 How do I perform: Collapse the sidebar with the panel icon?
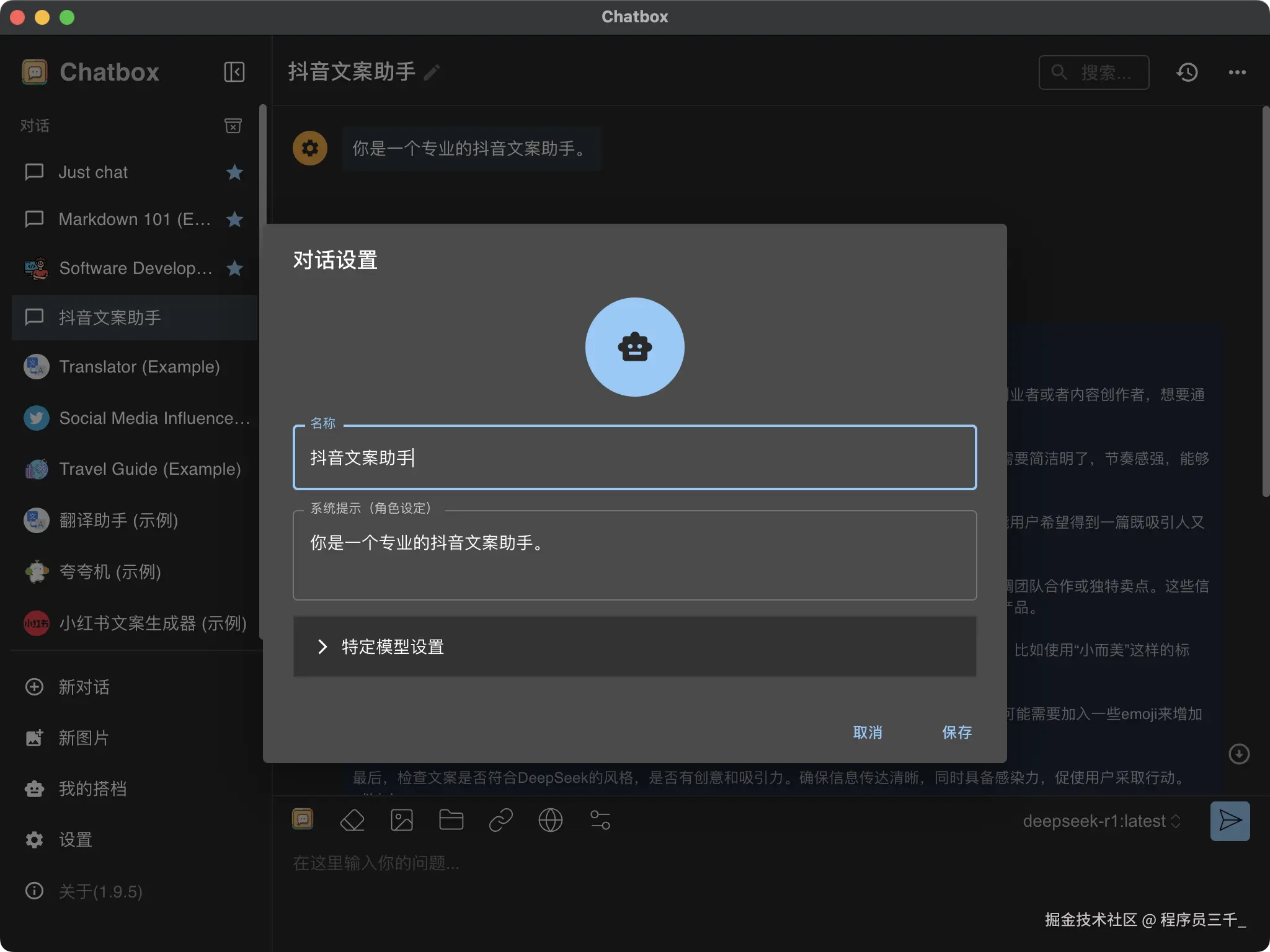click(234, 72)
